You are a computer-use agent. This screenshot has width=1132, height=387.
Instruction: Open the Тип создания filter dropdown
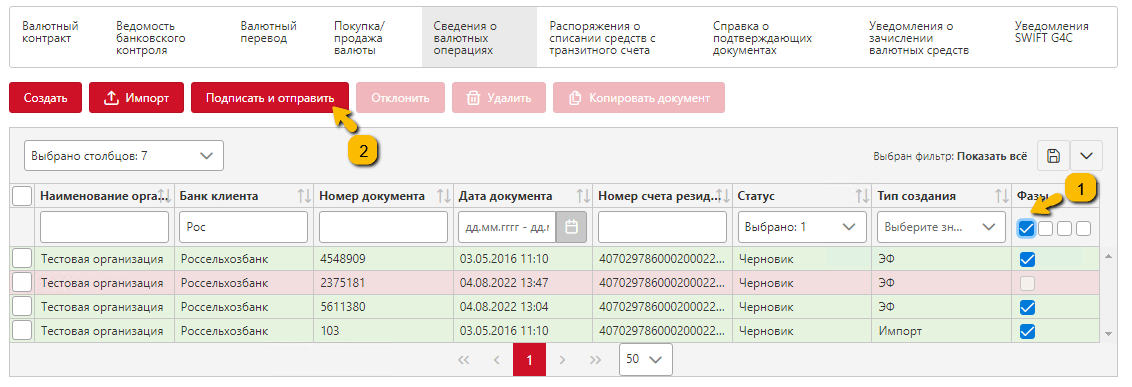[941, 227]
